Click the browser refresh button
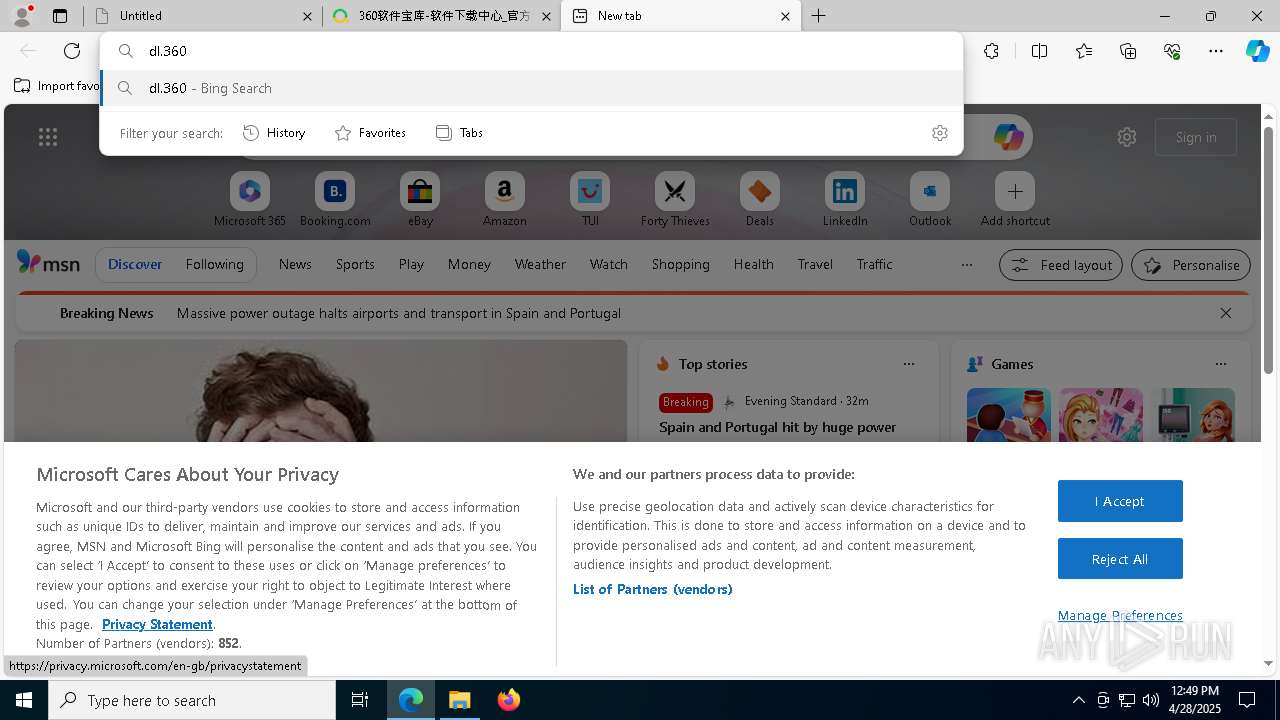The width and height of the screenshot is (1280, 720). (72, 51)
